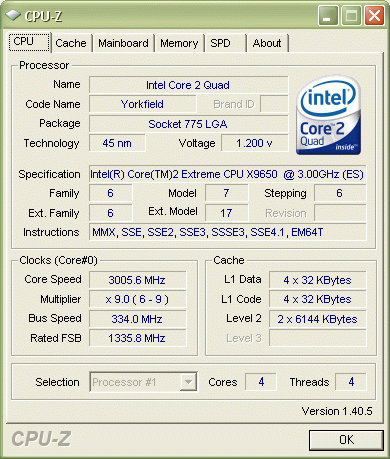Viewport: 390px width, 459px height.
Task: Click the Rated FSB value '1335.8 MHz'
Action: pos(137,338)
